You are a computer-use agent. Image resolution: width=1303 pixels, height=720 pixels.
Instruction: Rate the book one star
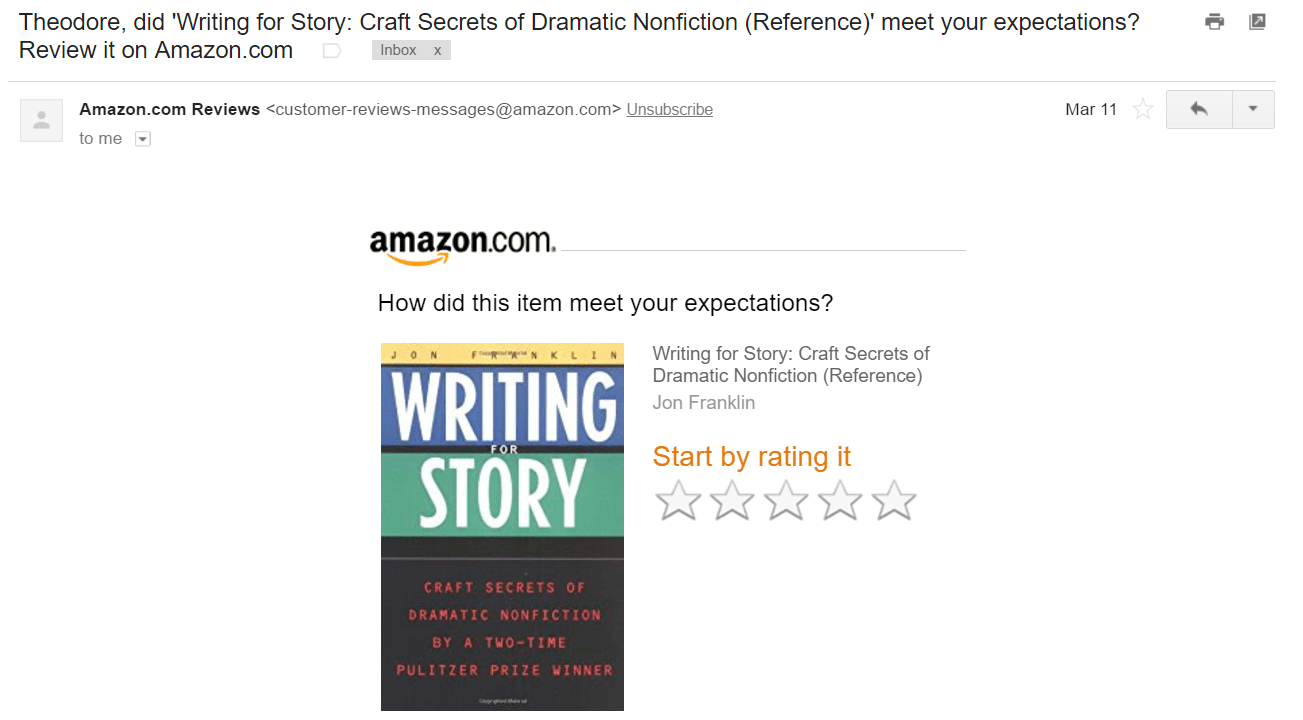(x=678, y=501)
